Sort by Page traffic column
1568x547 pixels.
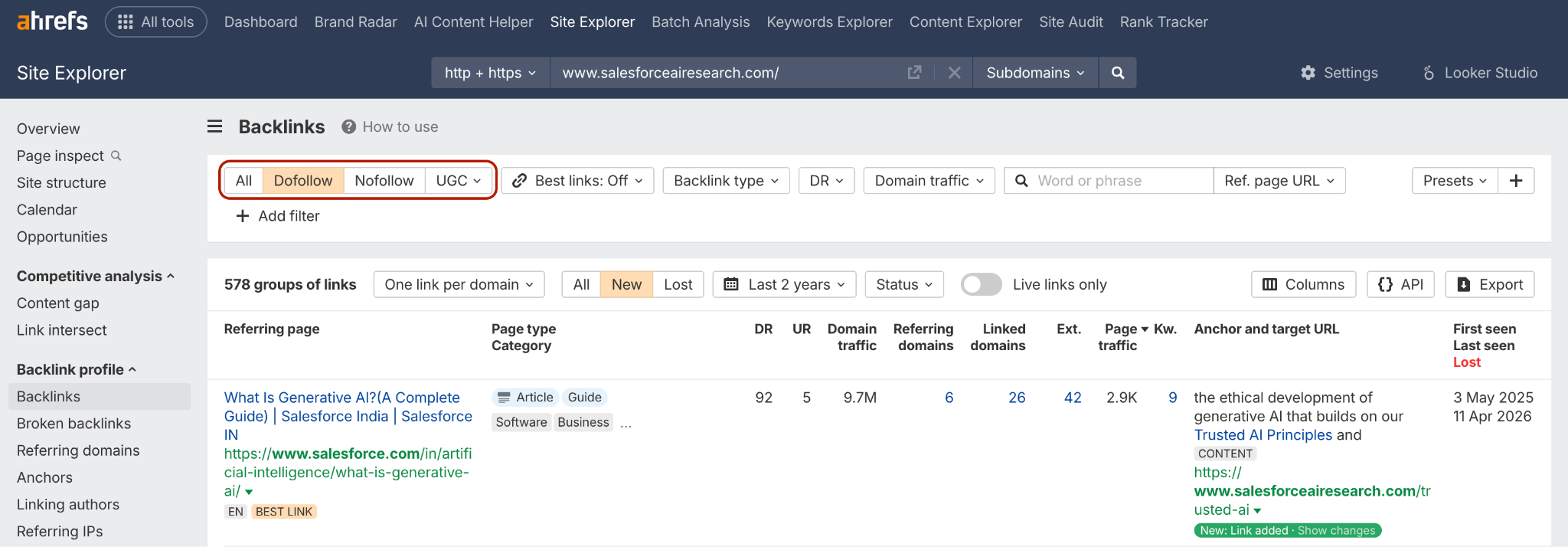click(1122, 337)
